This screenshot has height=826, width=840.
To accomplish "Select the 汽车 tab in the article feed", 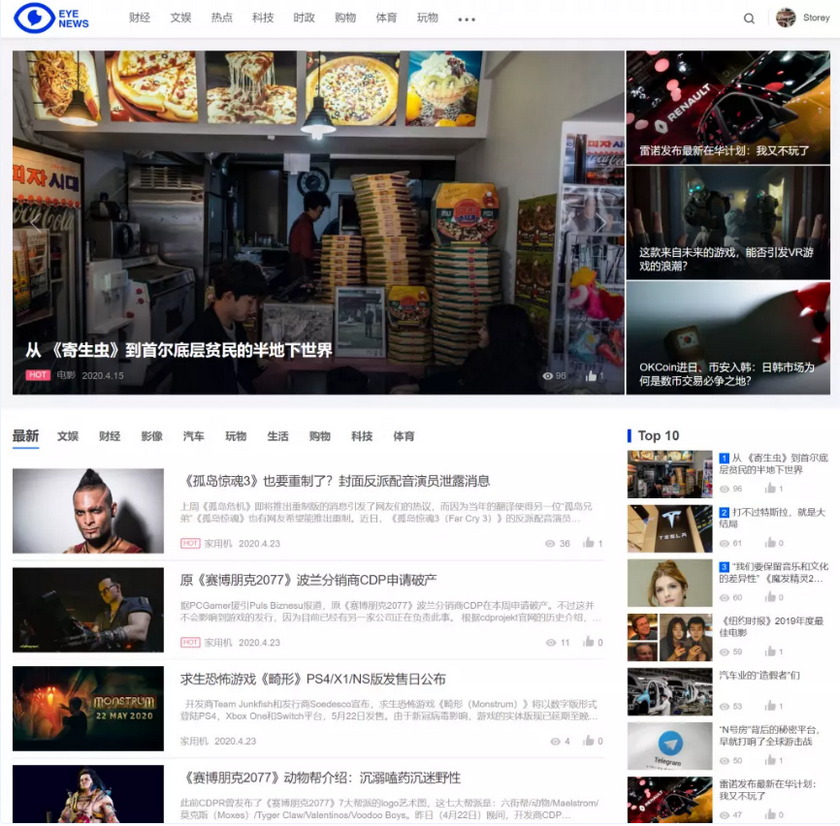I will (x=193, y=436).
